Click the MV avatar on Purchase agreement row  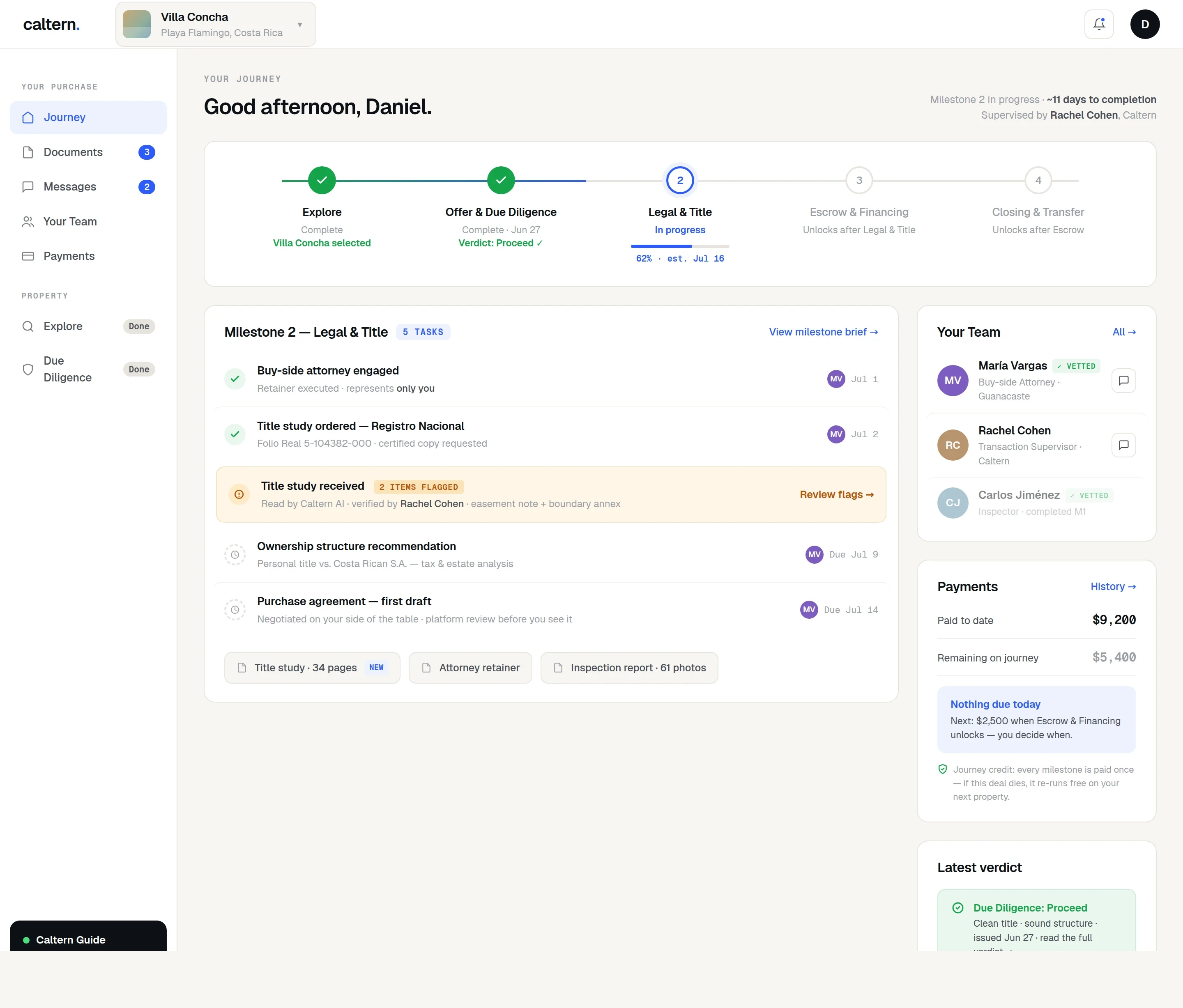(x=808, y=610)
